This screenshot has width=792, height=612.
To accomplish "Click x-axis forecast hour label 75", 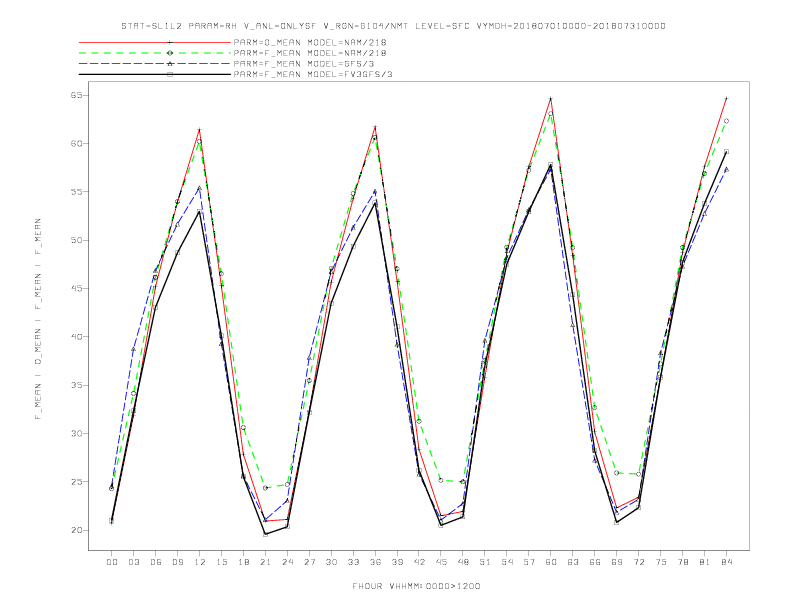I will tap(661, 562).
